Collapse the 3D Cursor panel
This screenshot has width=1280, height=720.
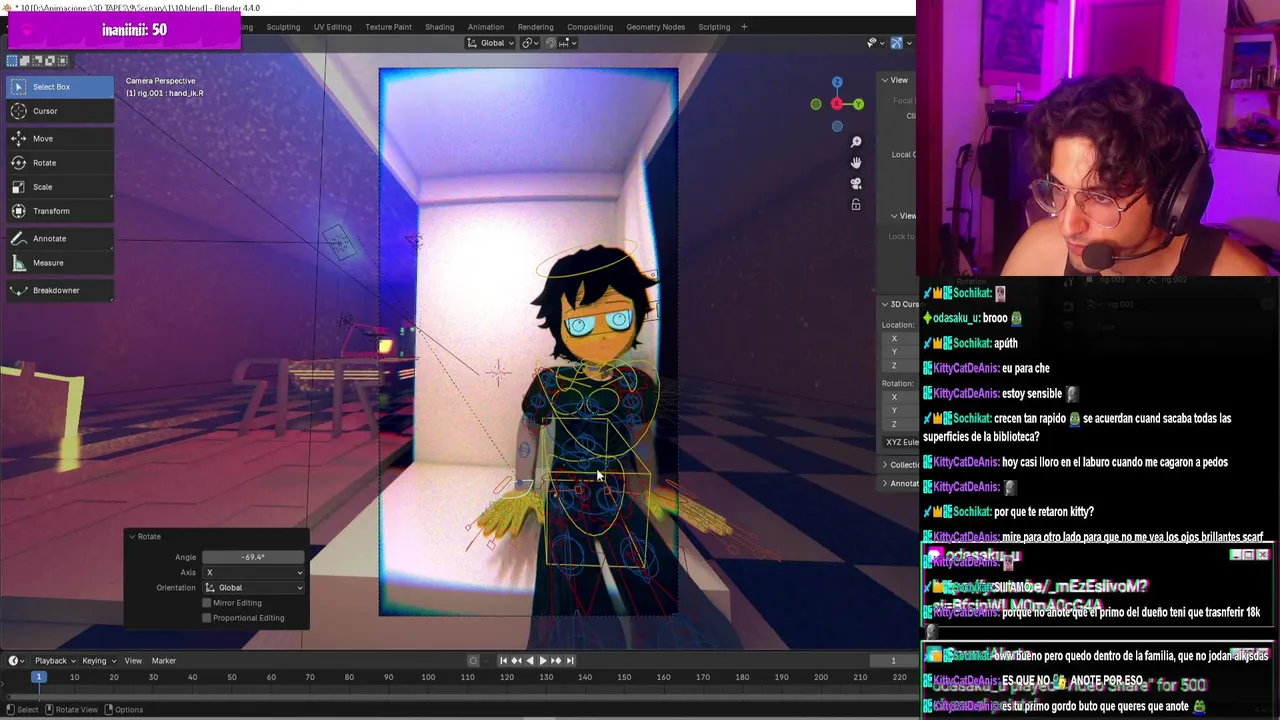[x=885, y=304]
